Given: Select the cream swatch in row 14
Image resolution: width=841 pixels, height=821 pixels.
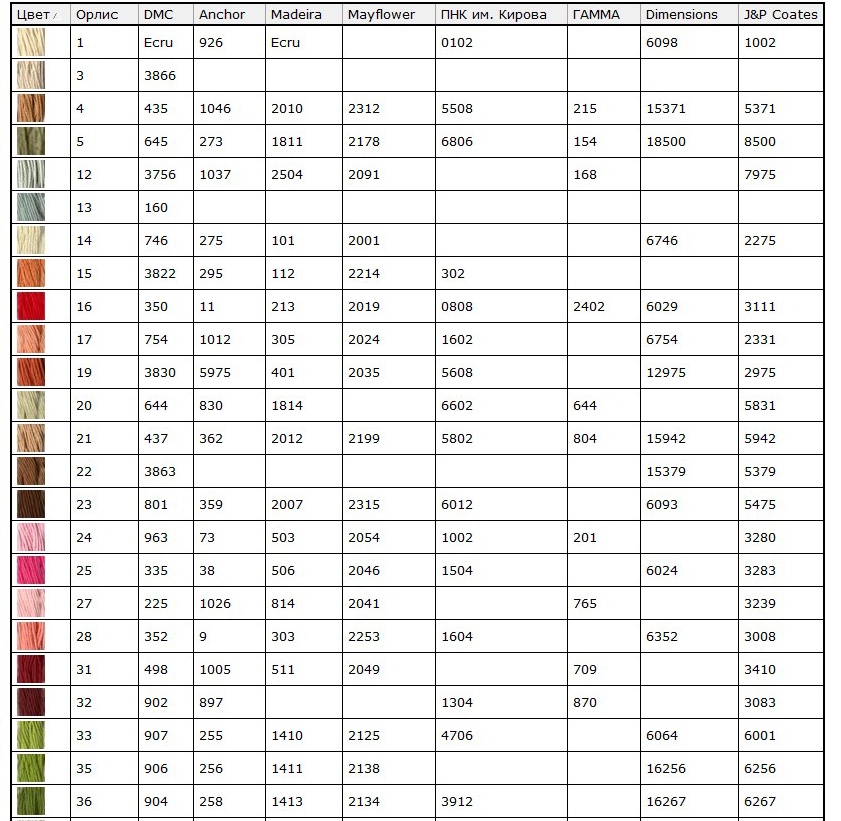Looking at the screenshot, I should coord(31,240).
